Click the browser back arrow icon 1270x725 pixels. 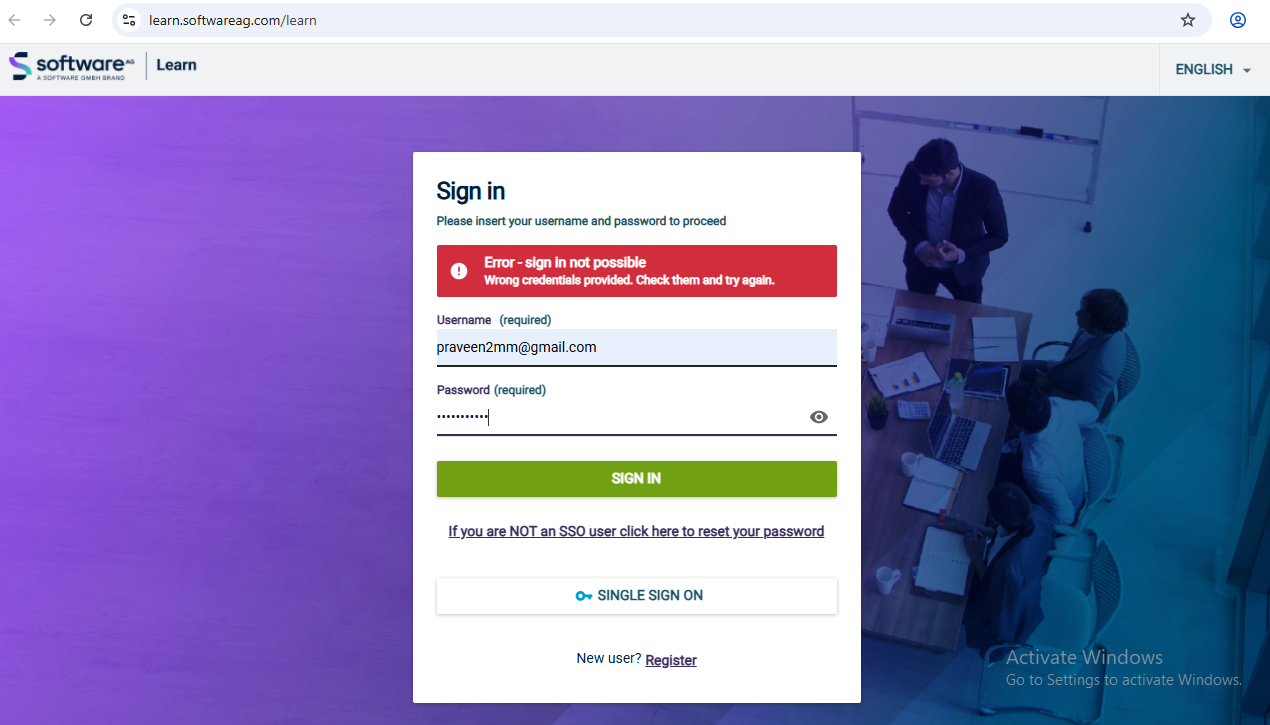click(x=15, y=20)
